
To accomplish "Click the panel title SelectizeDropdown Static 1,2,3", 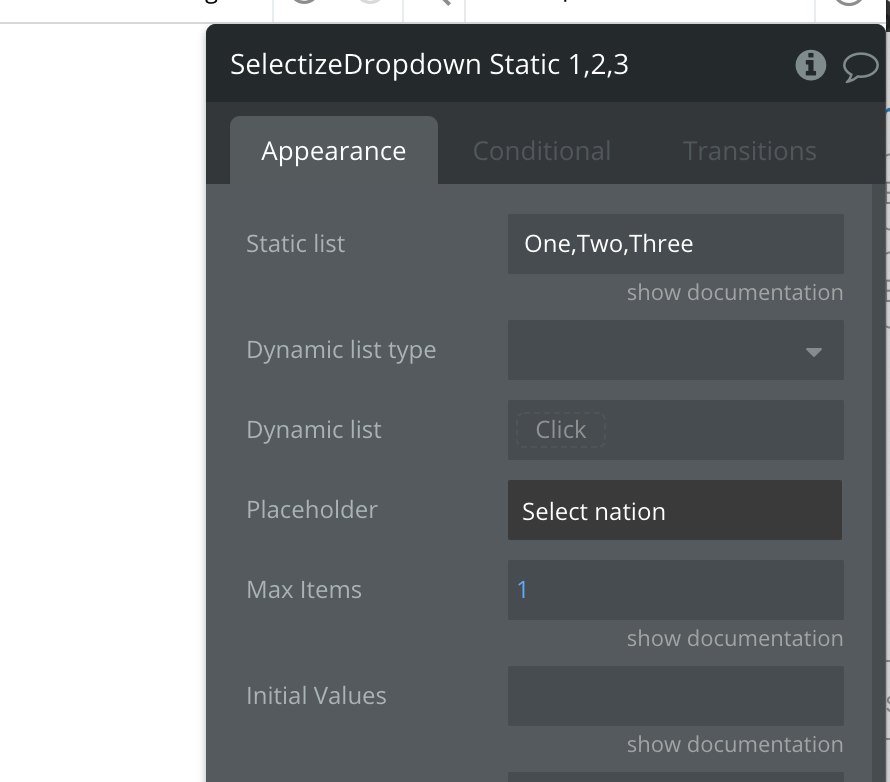I will (429, 65).
